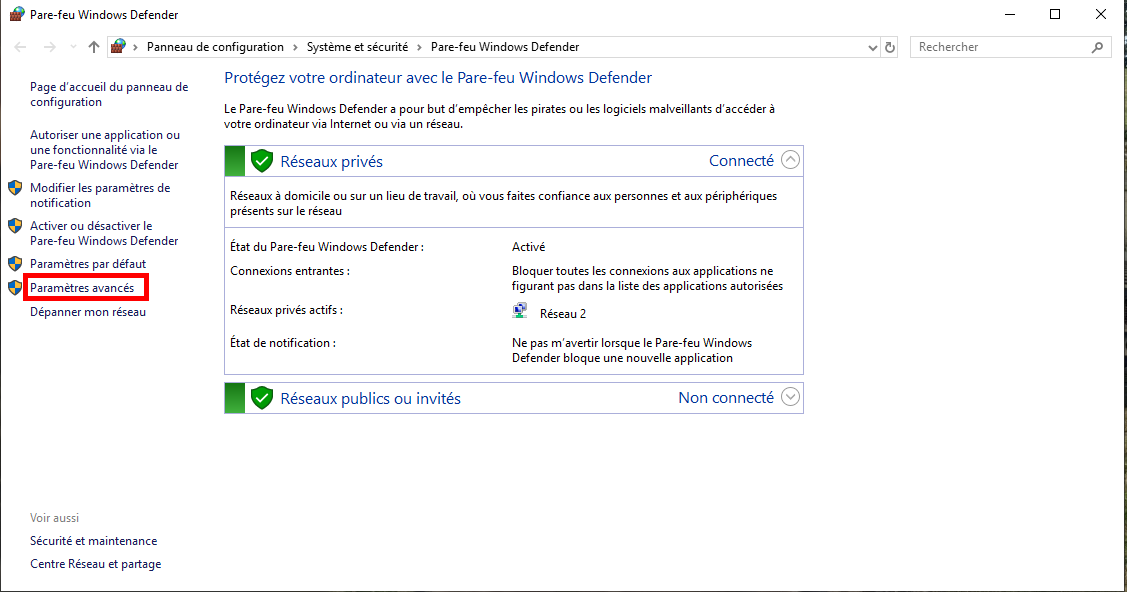
Task: Refresh the page with the refresh icon
Action: tap(890, 47)
